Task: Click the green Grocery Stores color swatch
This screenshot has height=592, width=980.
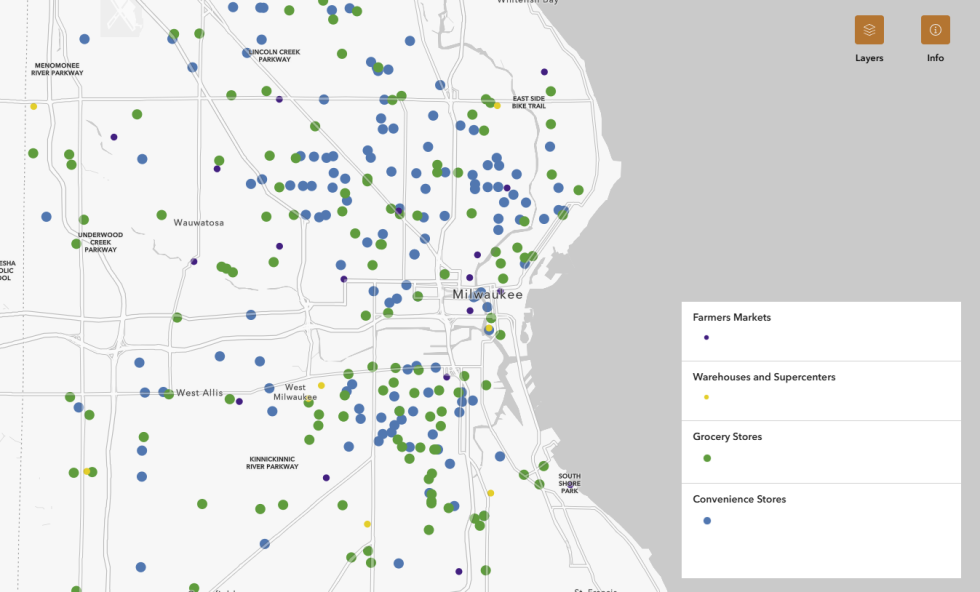Action: tap(707, 457)
